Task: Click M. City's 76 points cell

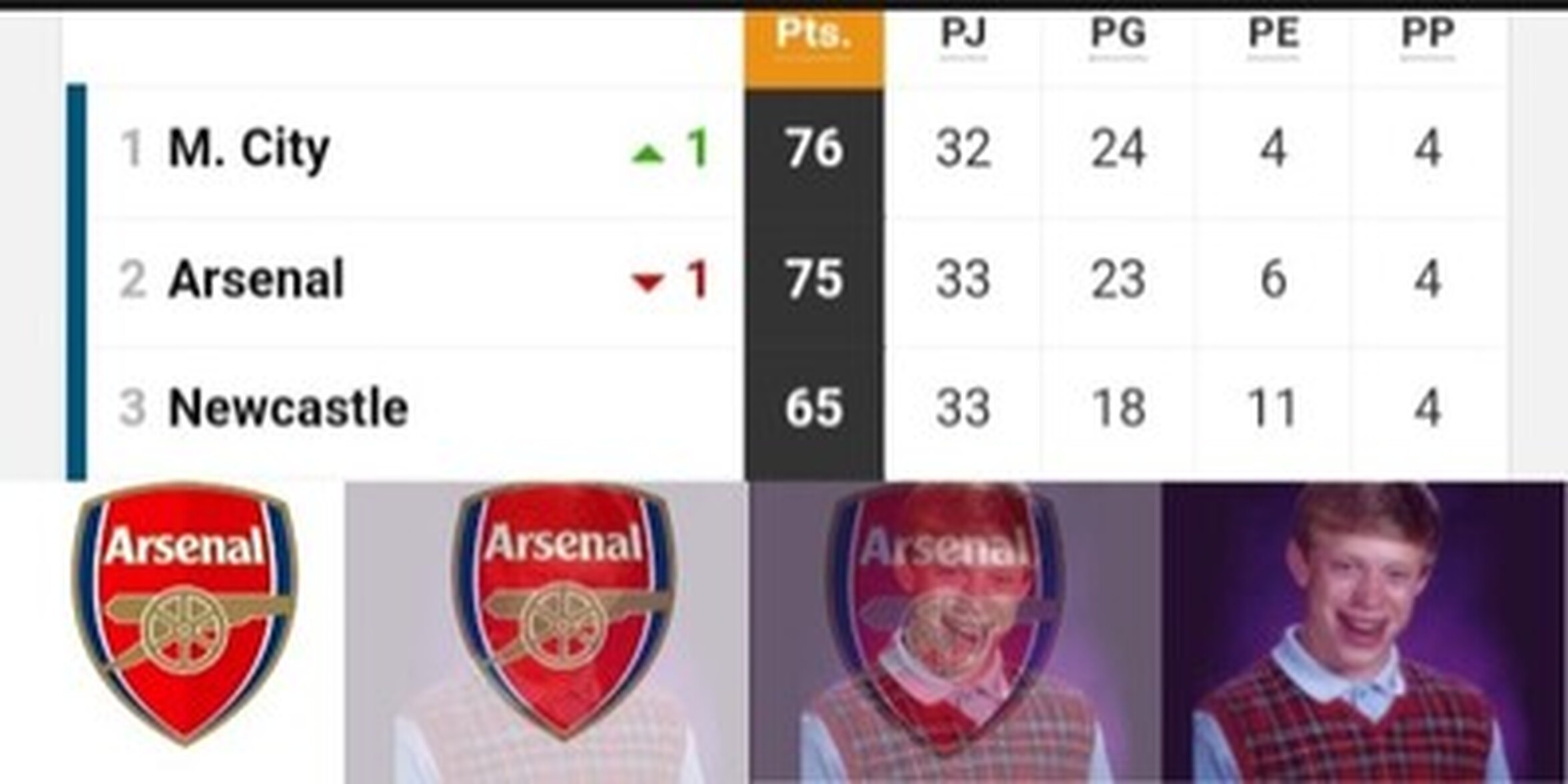Action: [814, 148]
